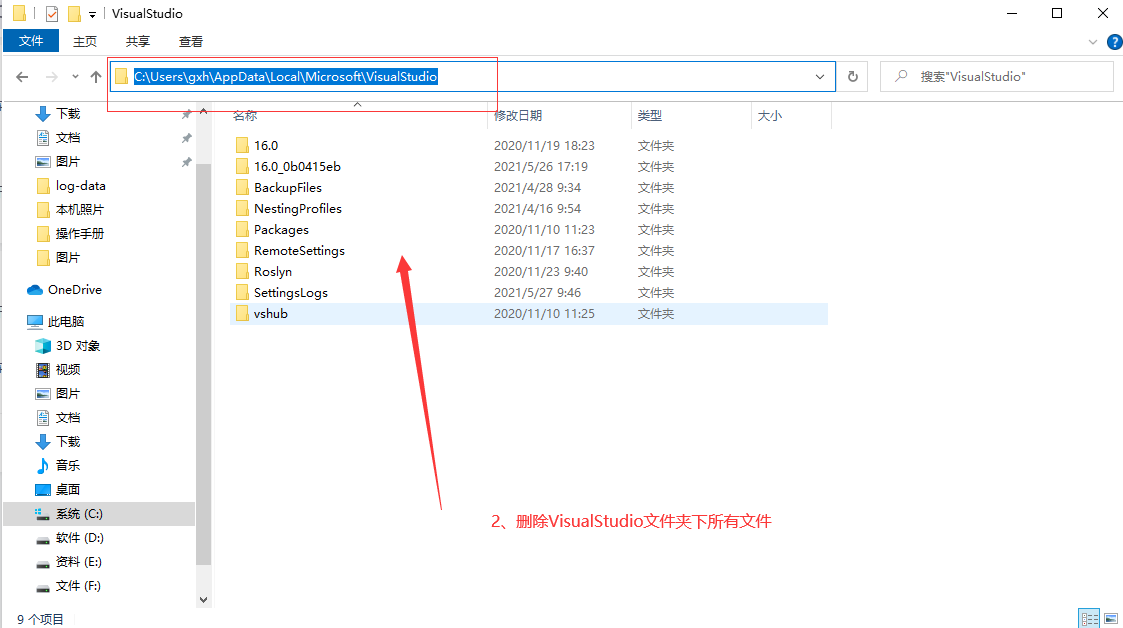The height and width of the screenshot is (628, 1123).
Task: Click the 2021/5/27 9:46 date cell
Action: click(x=537, y=293)
